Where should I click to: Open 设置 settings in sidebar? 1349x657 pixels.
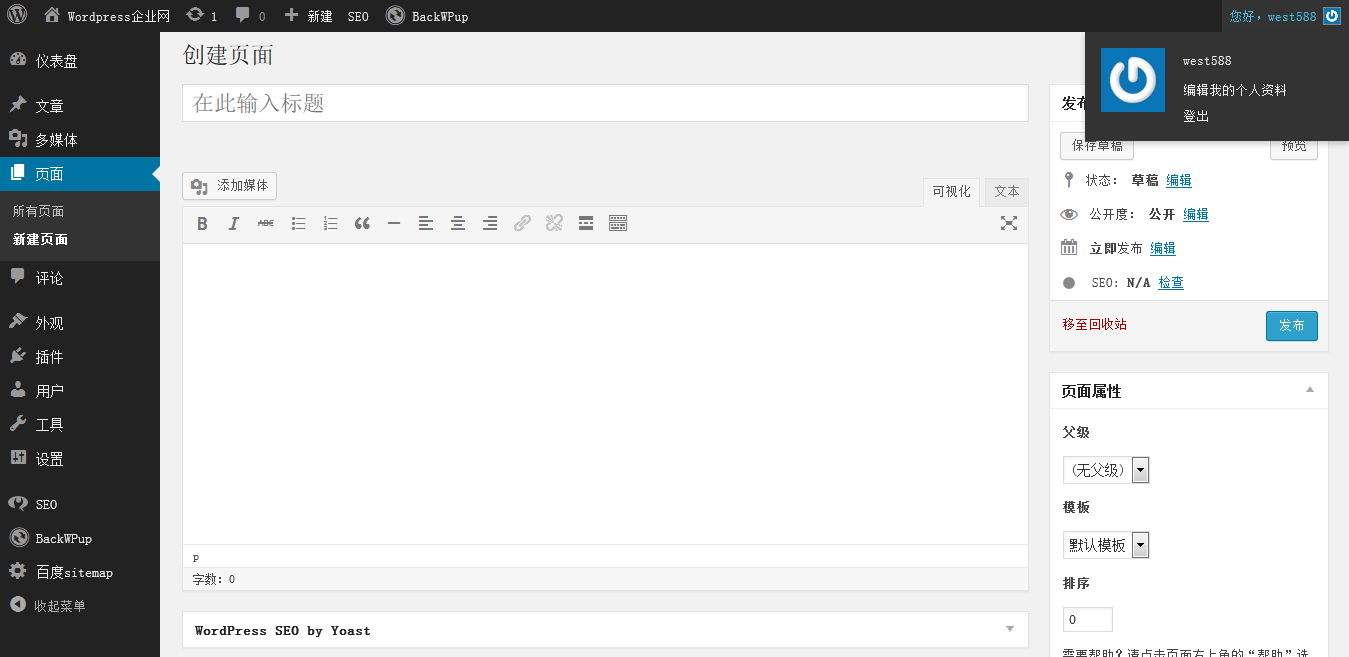(x=80, y=459)
